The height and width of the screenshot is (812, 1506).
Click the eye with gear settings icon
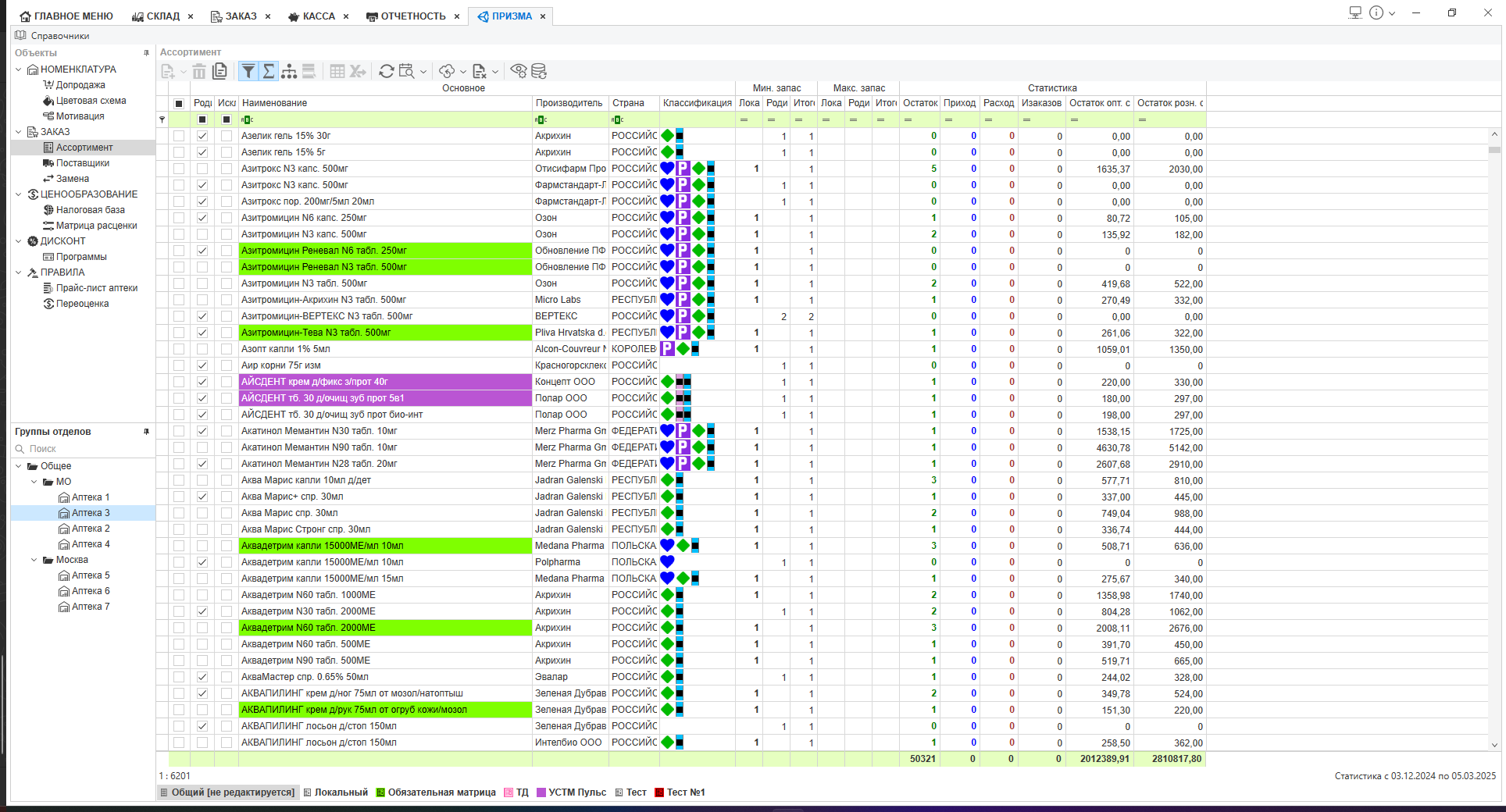[x=518, y=71]
